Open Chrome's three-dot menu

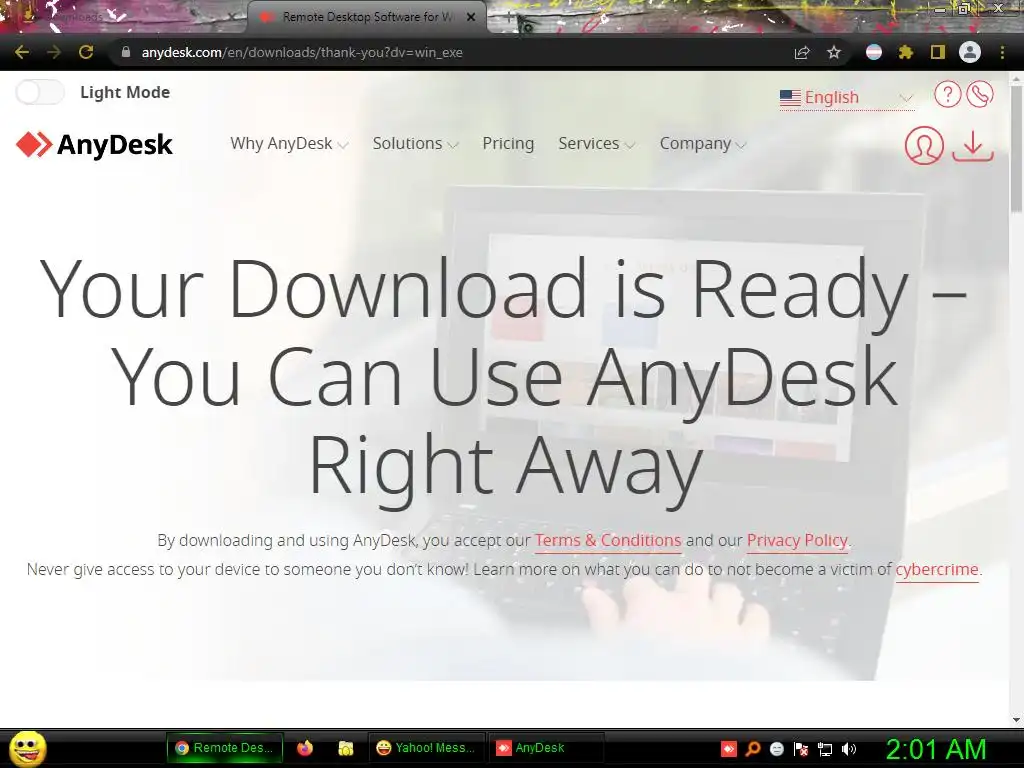pyautogui.click(x=1002, y=52)
